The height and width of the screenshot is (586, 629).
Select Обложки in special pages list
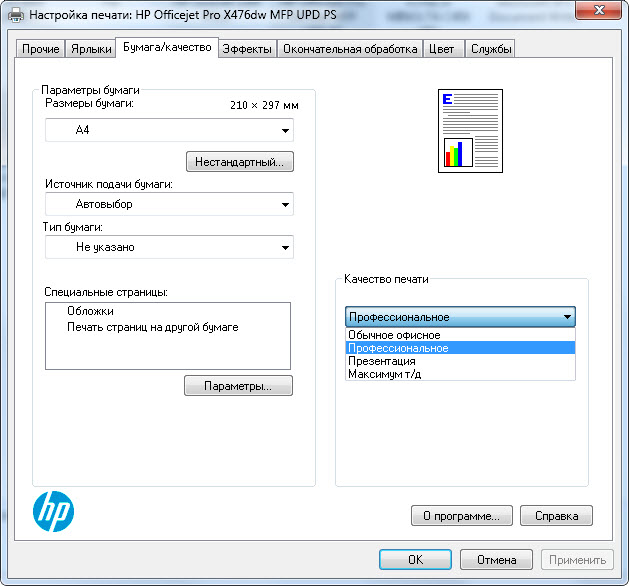90,311
